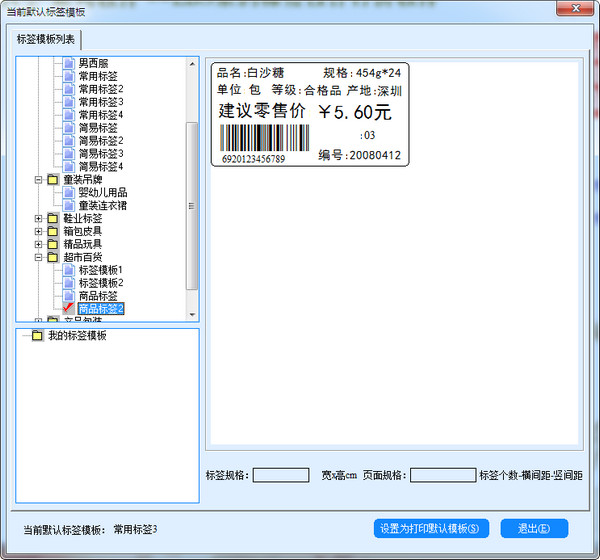Image resolution: width=600 pixels, height=560 pixels.
Task: Select the 简易标签3 template name
Action: (x=101, y=153)
